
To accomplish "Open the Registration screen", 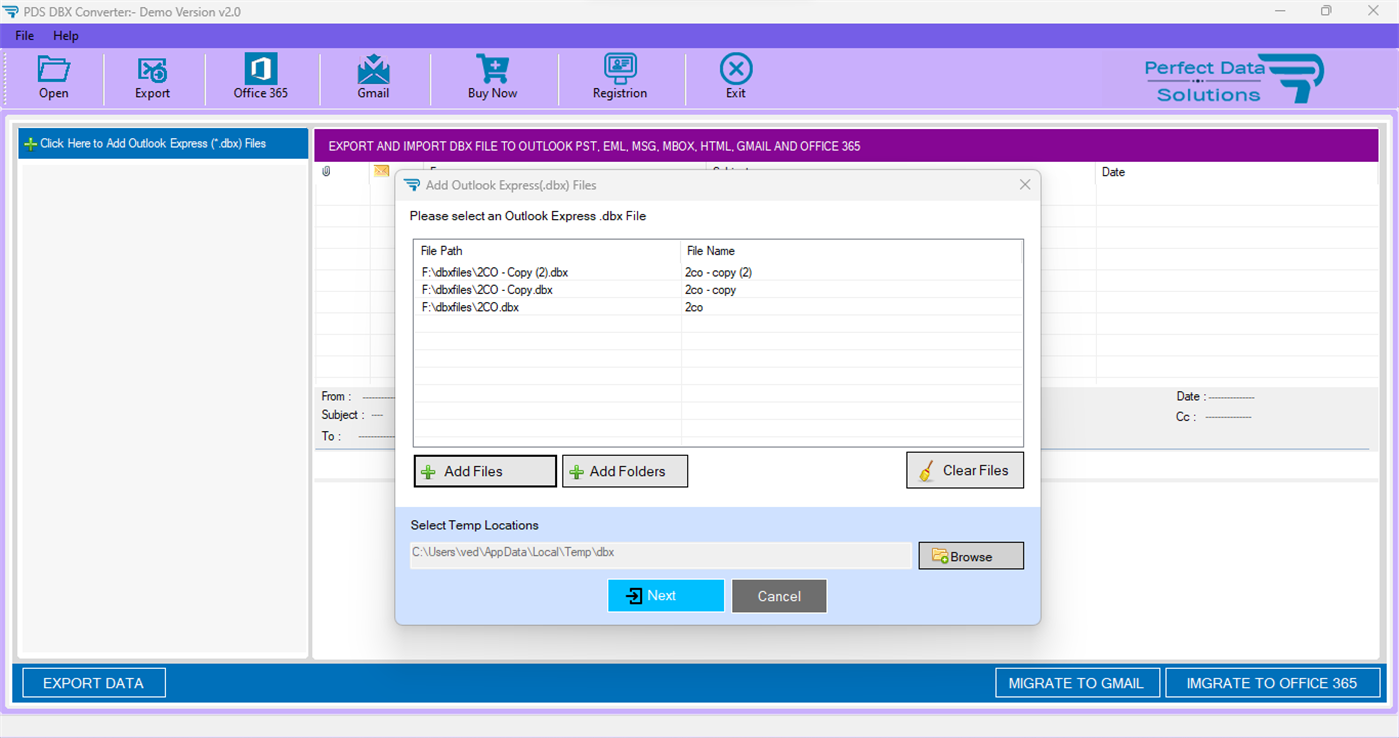I will click(619, 77).
